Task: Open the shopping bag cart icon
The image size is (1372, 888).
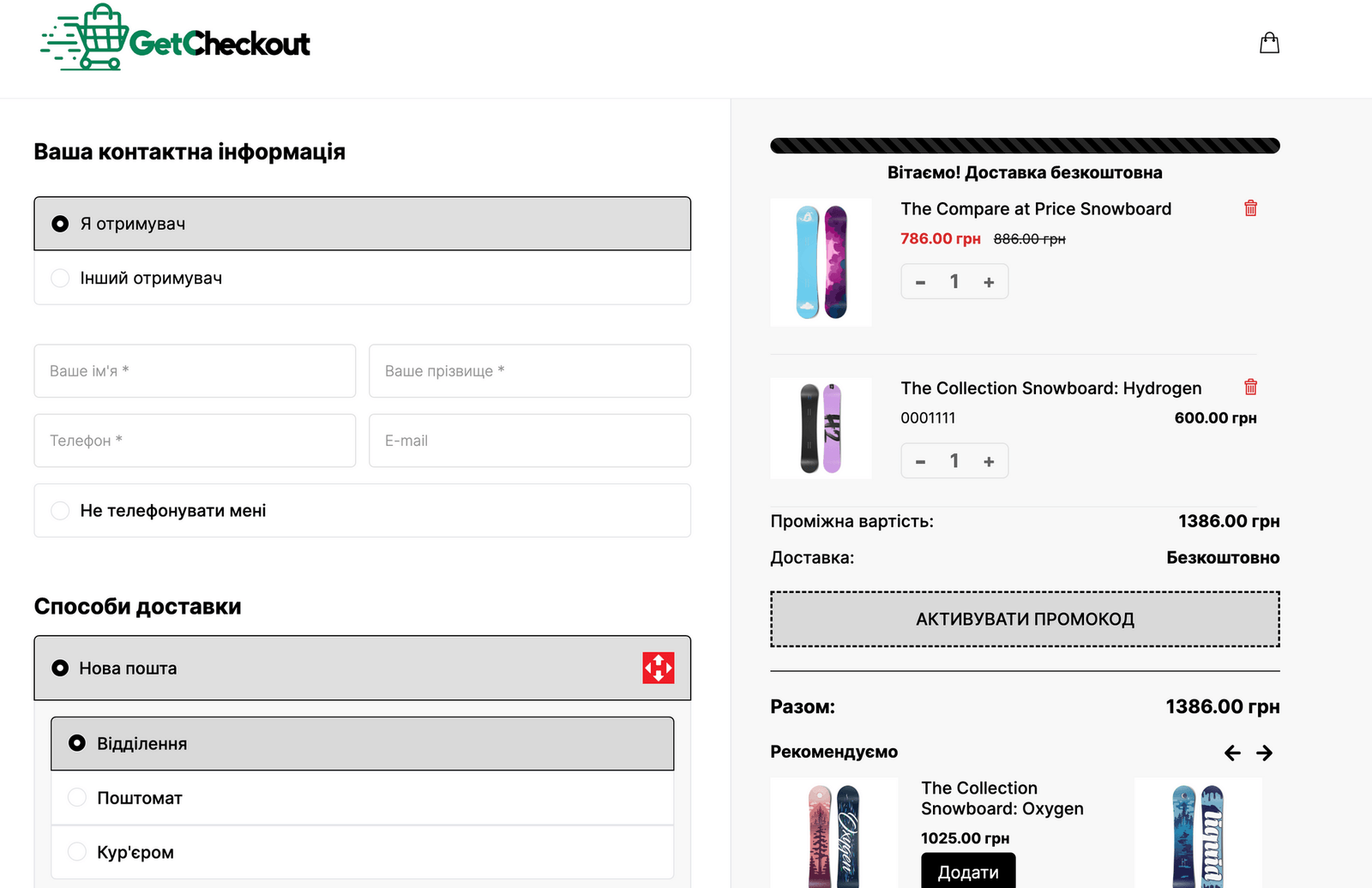Action: [1269, 43]
